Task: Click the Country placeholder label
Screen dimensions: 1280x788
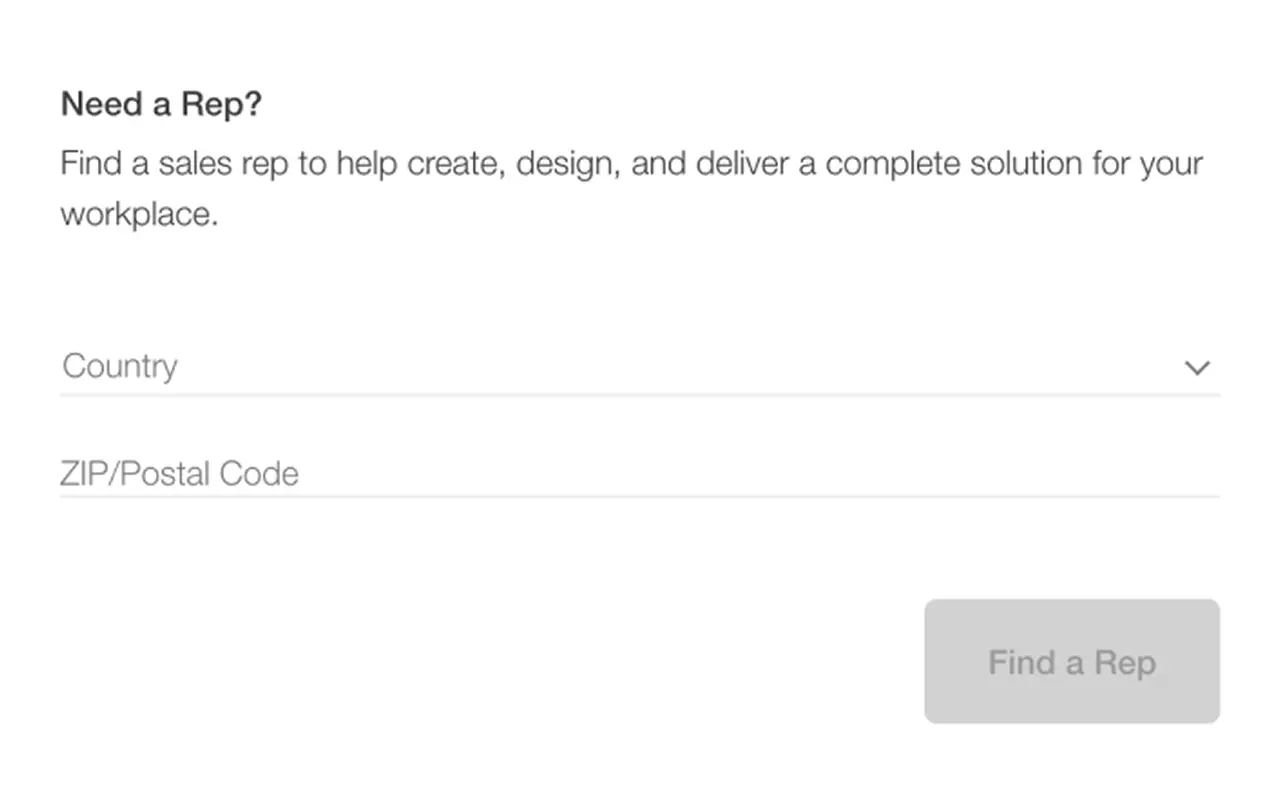Action: (119, 366)
